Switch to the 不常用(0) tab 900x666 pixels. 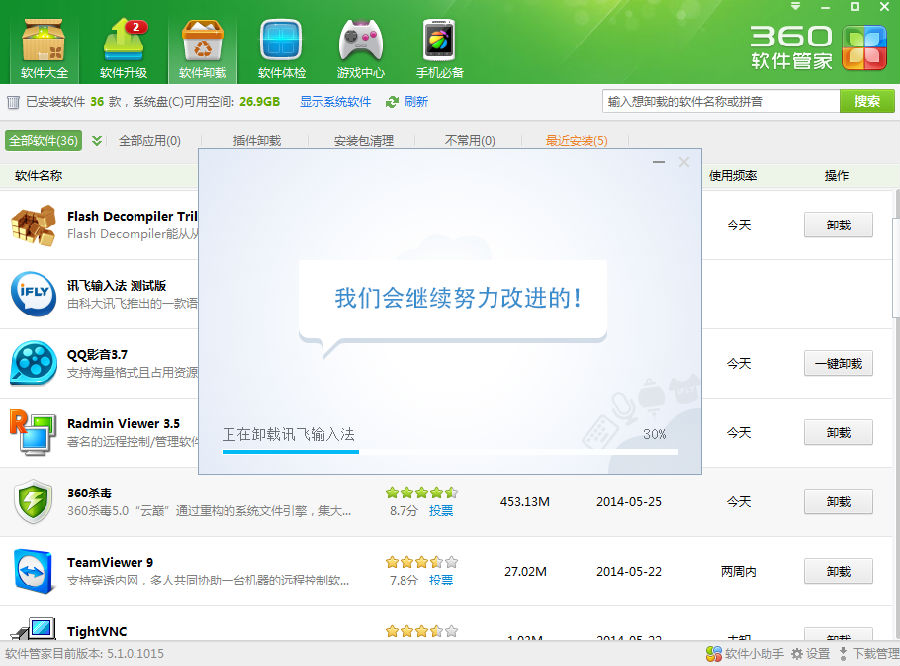(x=470, y=141)
